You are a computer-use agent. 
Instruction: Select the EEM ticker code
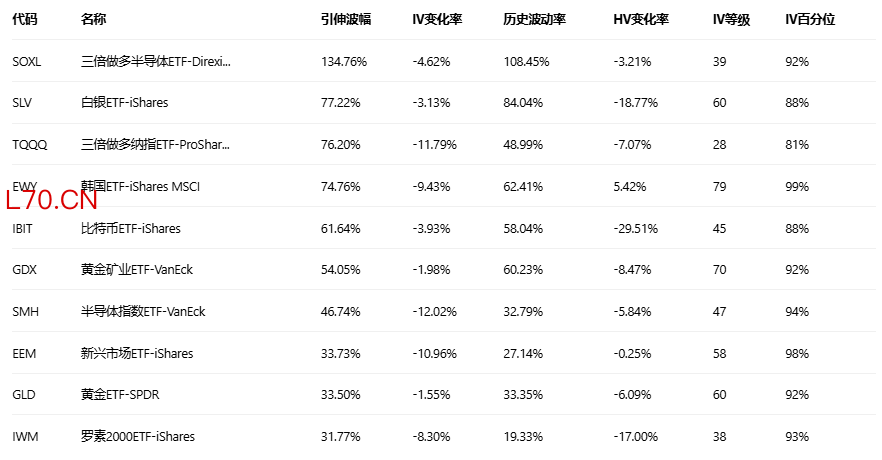click(24, 354)
